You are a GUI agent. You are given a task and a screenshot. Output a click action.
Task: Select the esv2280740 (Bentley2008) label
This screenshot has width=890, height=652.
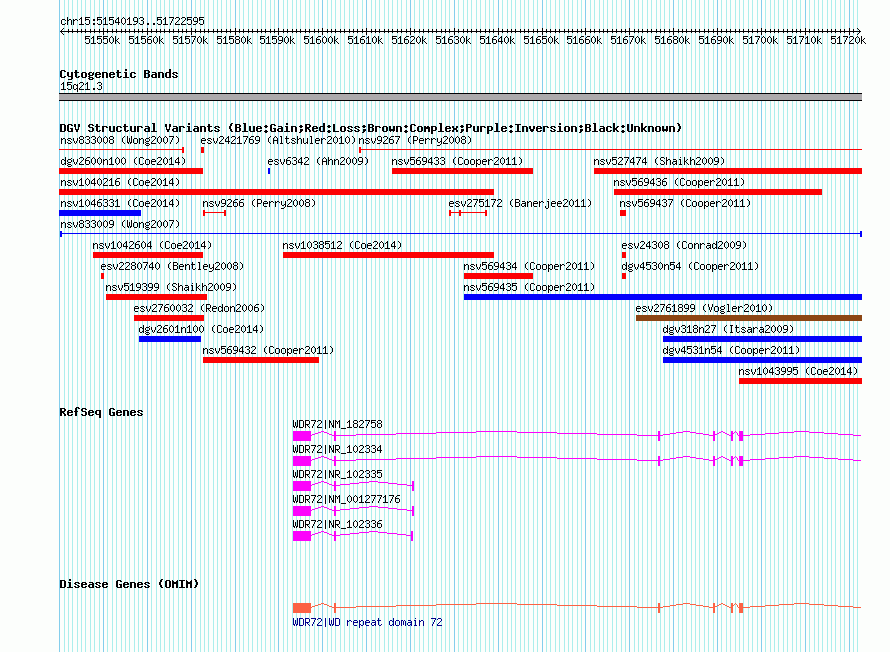click(172, 266)
